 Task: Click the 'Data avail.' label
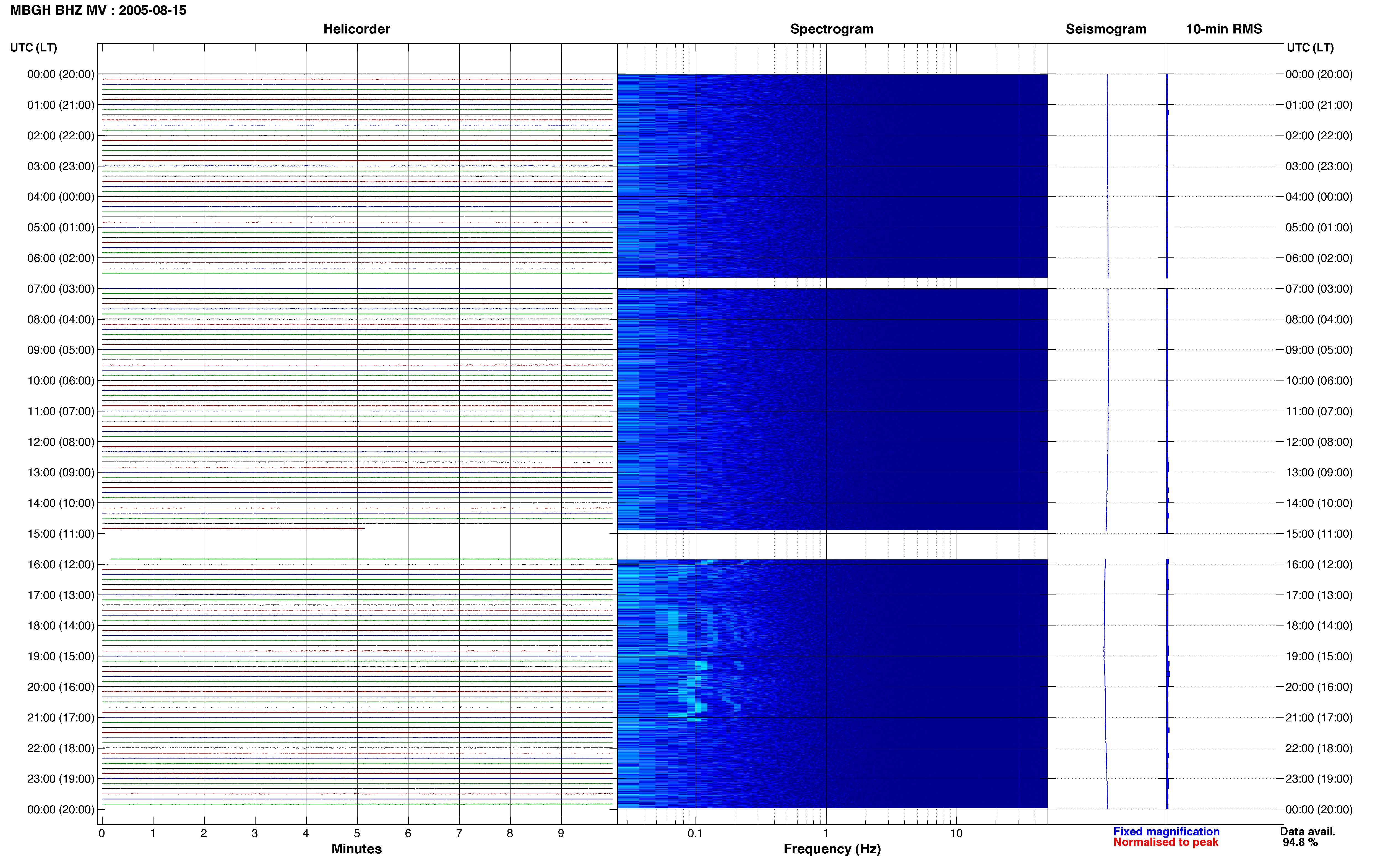1308,831
